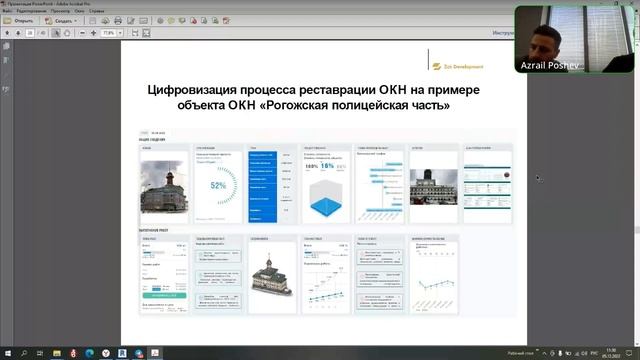The width and height of the screenshot is (640, 360).
Task: Open the page thumbnails side panel
Action: click(x=6, y=46)
